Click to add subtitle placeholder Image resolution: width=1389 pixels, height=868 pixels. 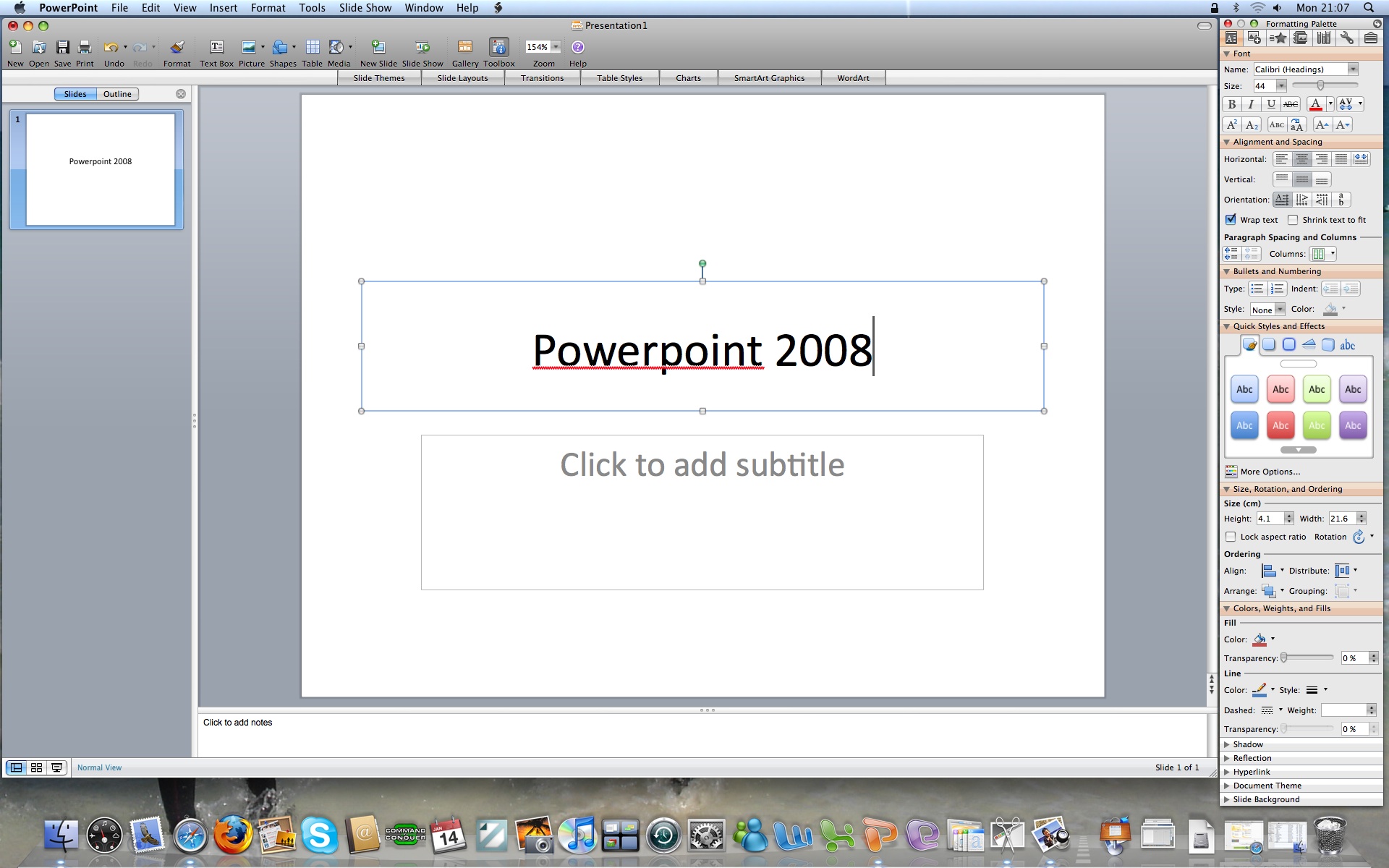(702, 512)
